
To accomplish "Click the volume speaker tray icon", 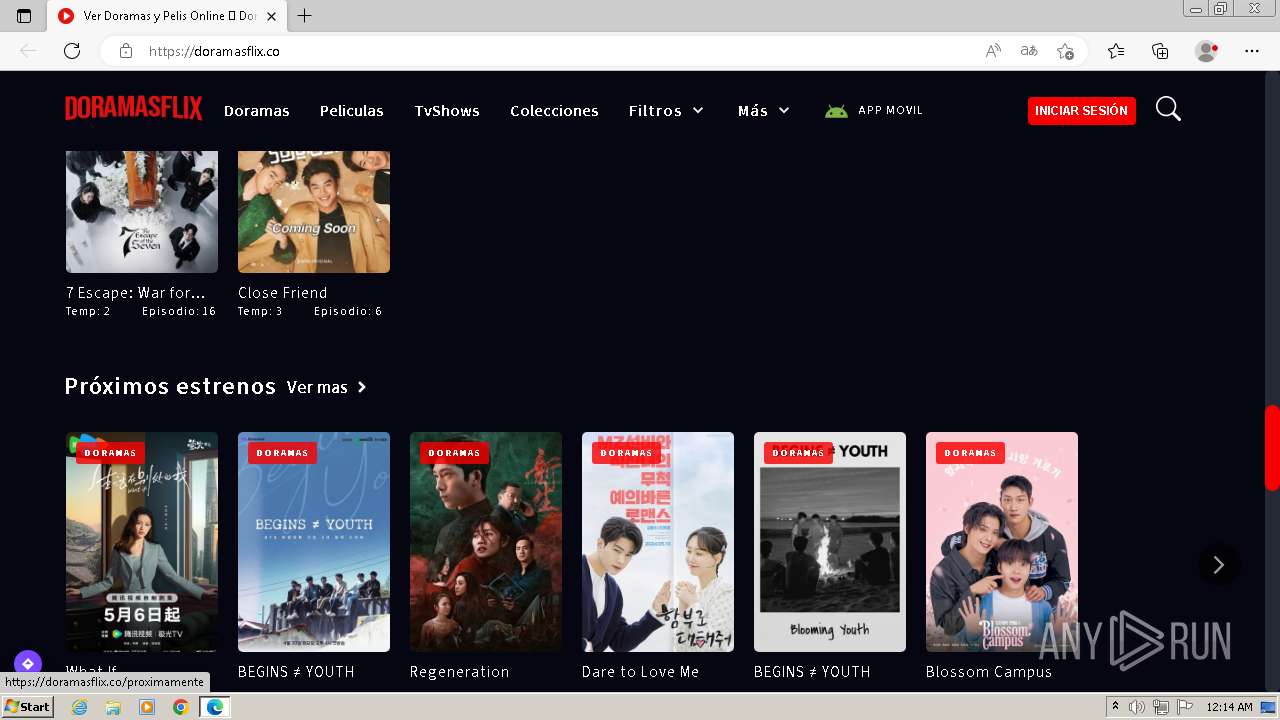I will click(x=1137, y=707).
